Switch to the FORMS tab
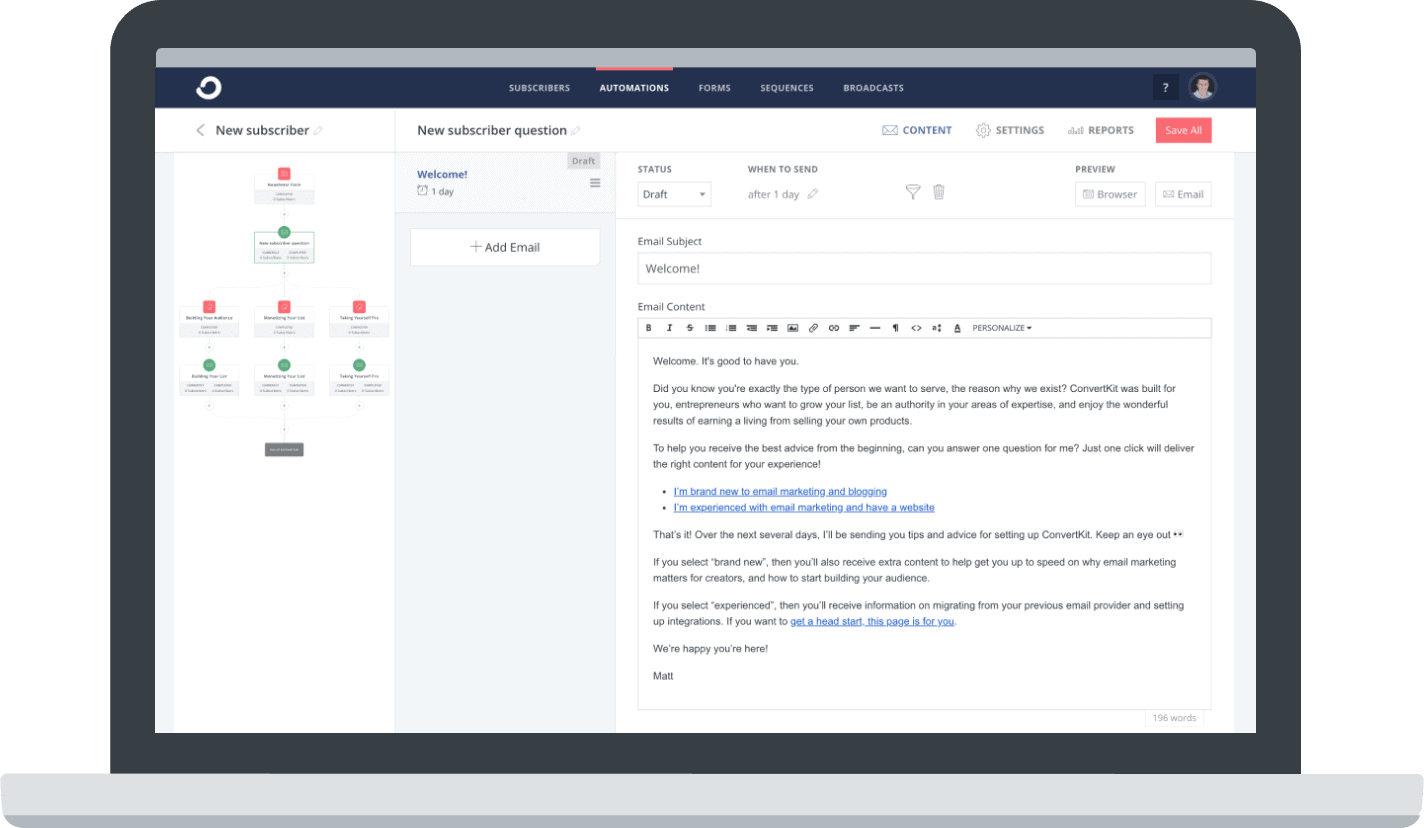Image resolution: width=1424 pixels, height=828 pixels. (x=714, y=88)
